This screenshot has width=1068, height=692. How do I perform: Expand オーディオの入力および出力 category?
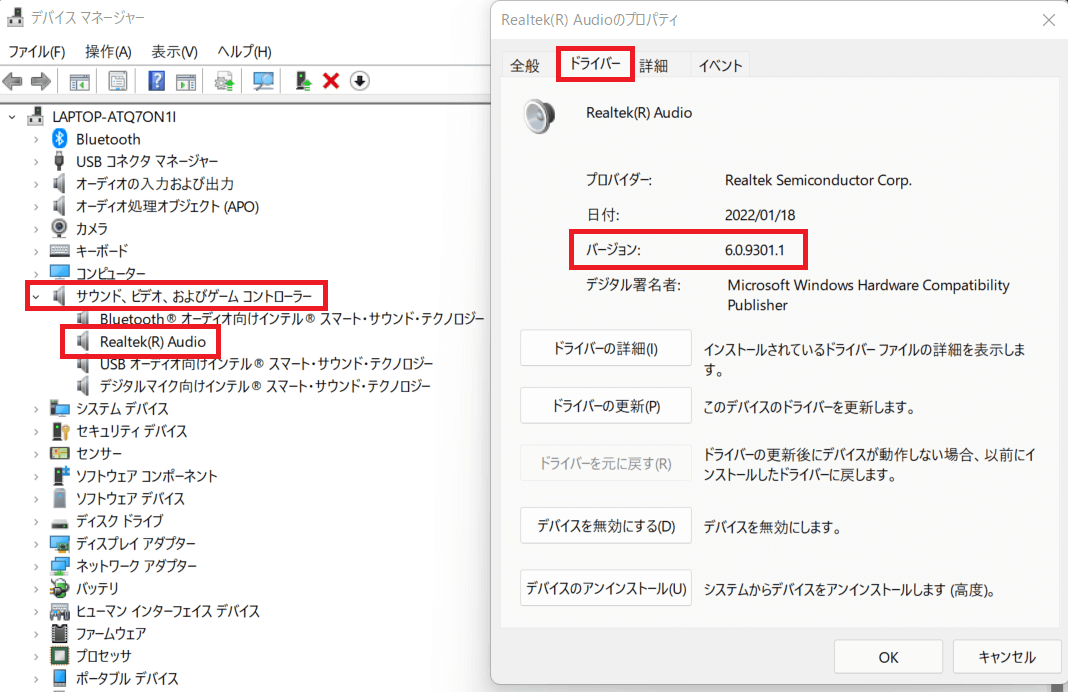click(36, 185)
